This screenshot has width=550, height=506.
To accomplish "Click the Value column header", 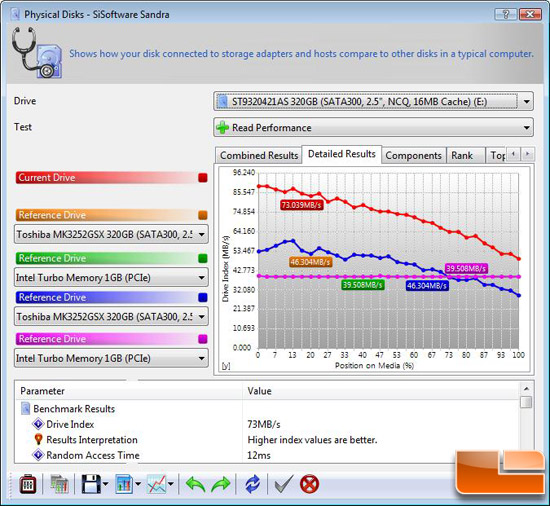I will coord(381,391).
